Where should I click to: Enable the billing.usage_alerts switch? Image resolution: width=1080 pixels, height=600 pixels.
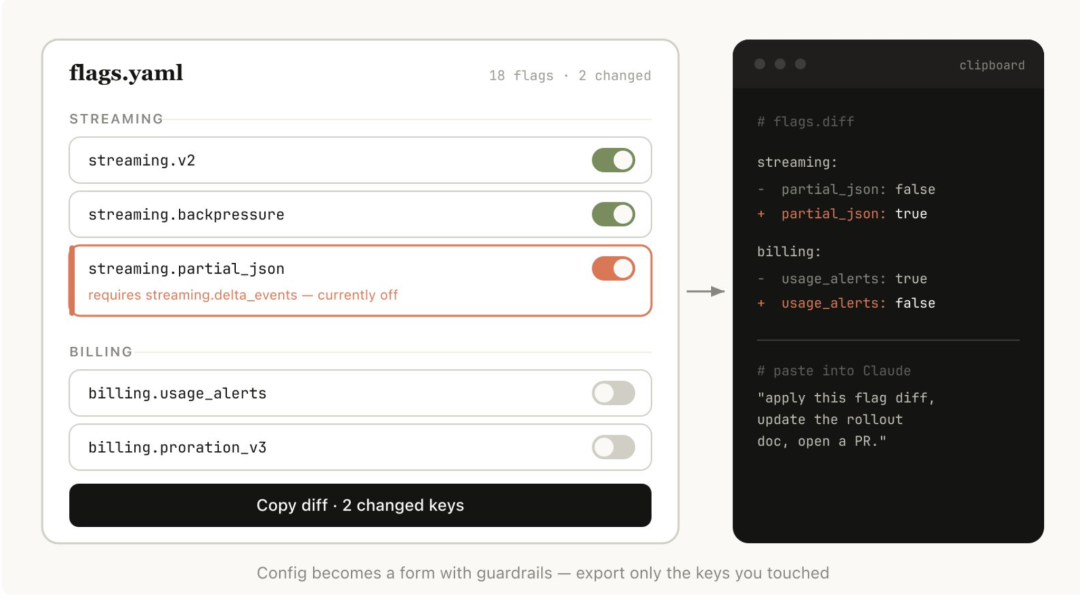point(613,393)
